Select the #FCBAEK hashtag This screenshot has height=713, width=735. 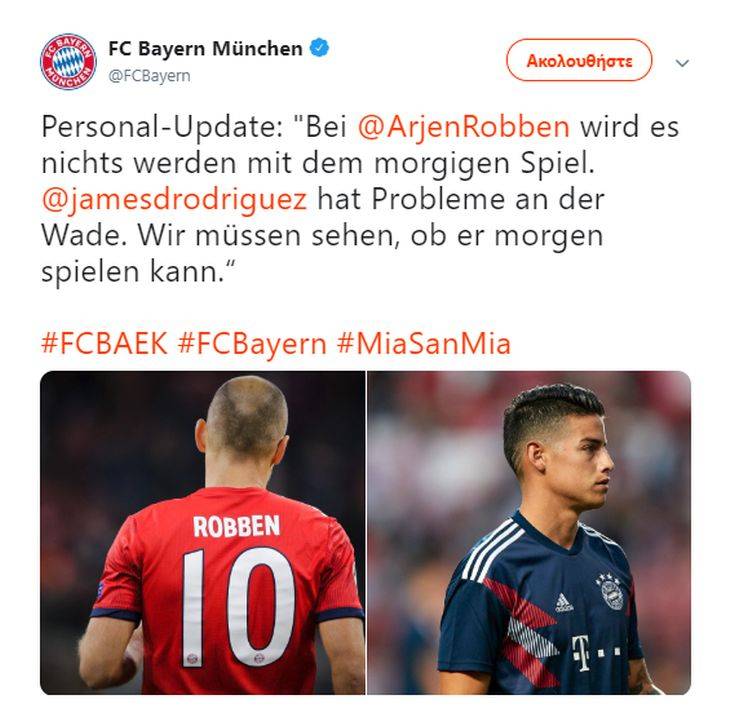click(x=104, y=344)
